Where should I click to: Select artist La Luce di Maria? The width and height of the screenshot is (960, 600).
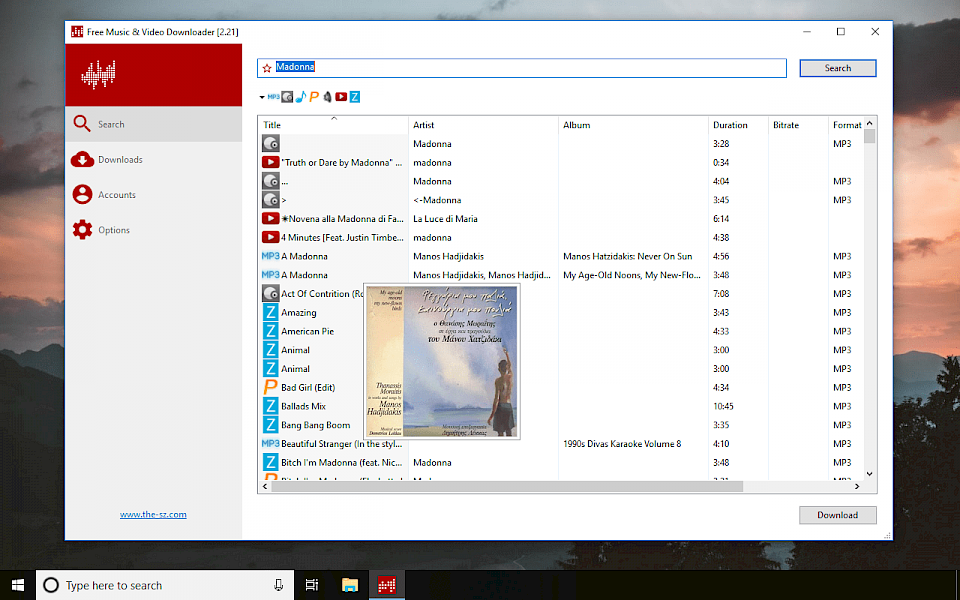[445, 219]
